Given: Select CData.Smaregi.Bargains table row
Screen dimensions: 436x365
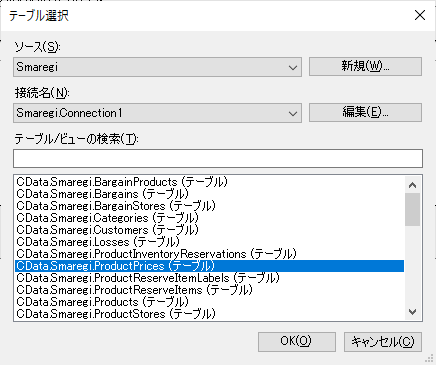Looking at the screenshot, I should click(x=209, y=194).
